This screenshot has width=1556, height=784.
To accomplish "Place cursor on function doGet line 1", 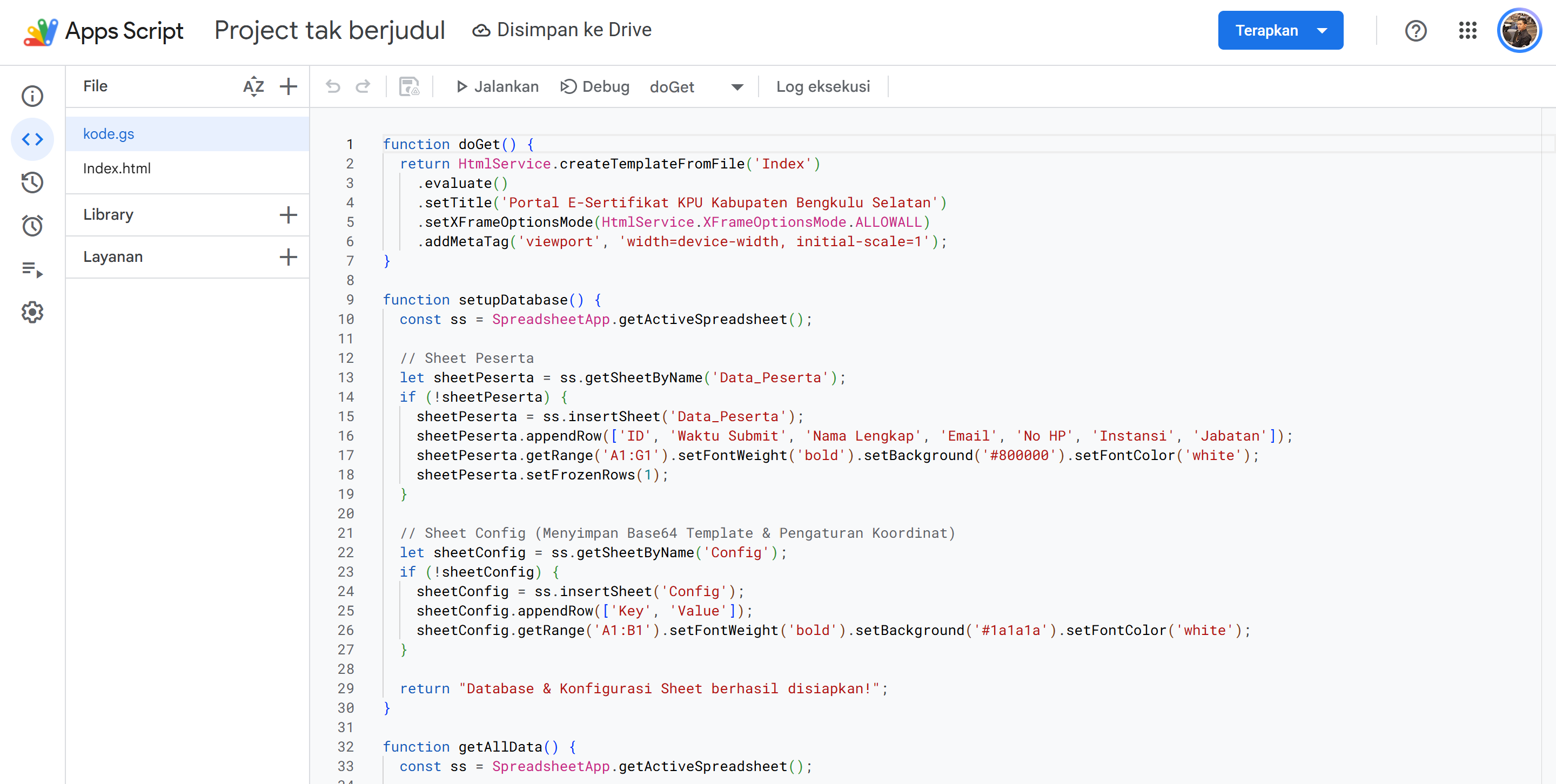I will (x=459, y=144).
